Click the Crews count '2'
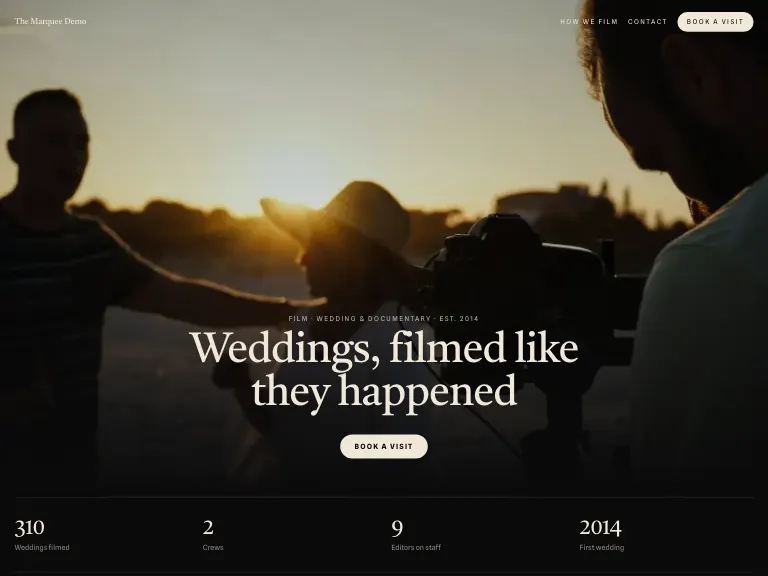Image resolution: width=768 pixels, height=576 pixels. pyautogui.click(x=208, y=528)
